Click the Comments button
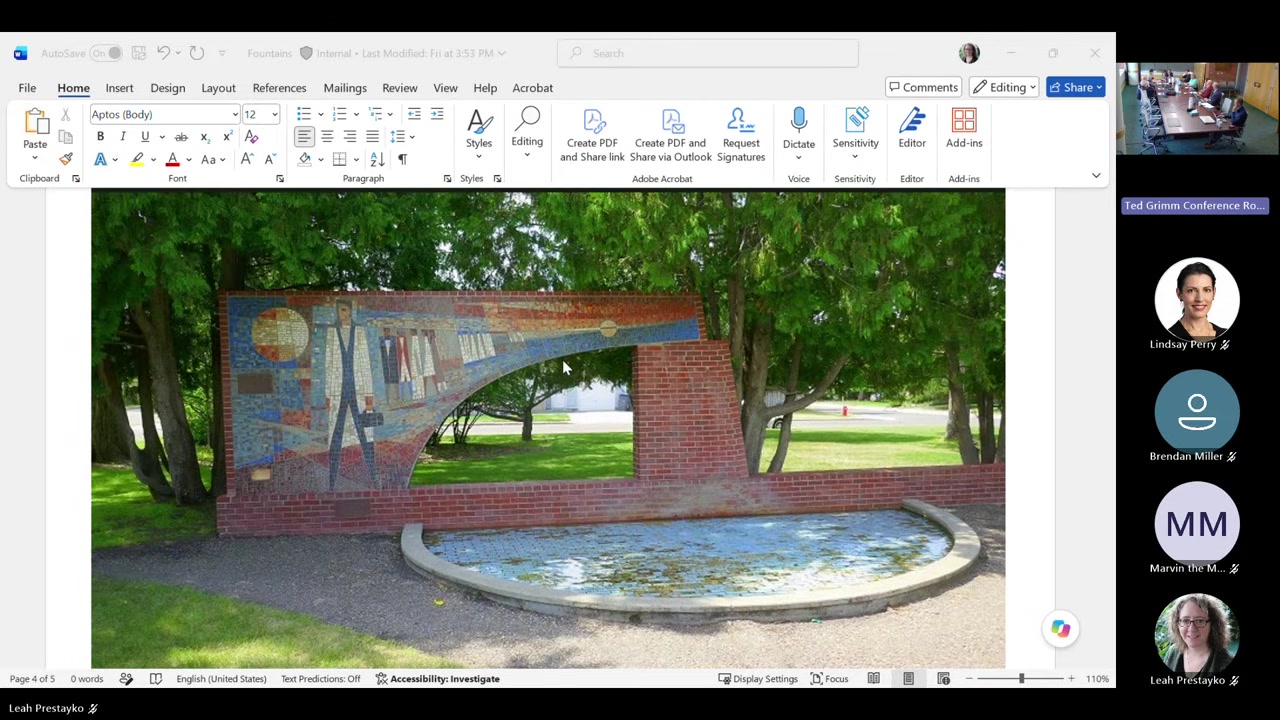1280x720 pixels. point(923,87)
